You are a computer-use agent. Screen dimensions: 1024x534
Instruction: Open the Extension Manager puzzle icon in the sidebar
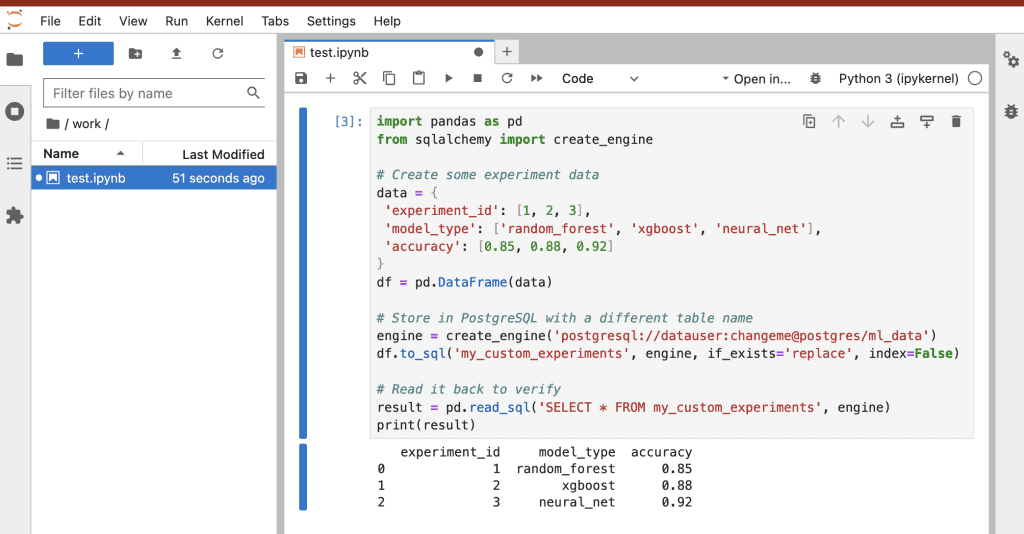pos(14,215)
